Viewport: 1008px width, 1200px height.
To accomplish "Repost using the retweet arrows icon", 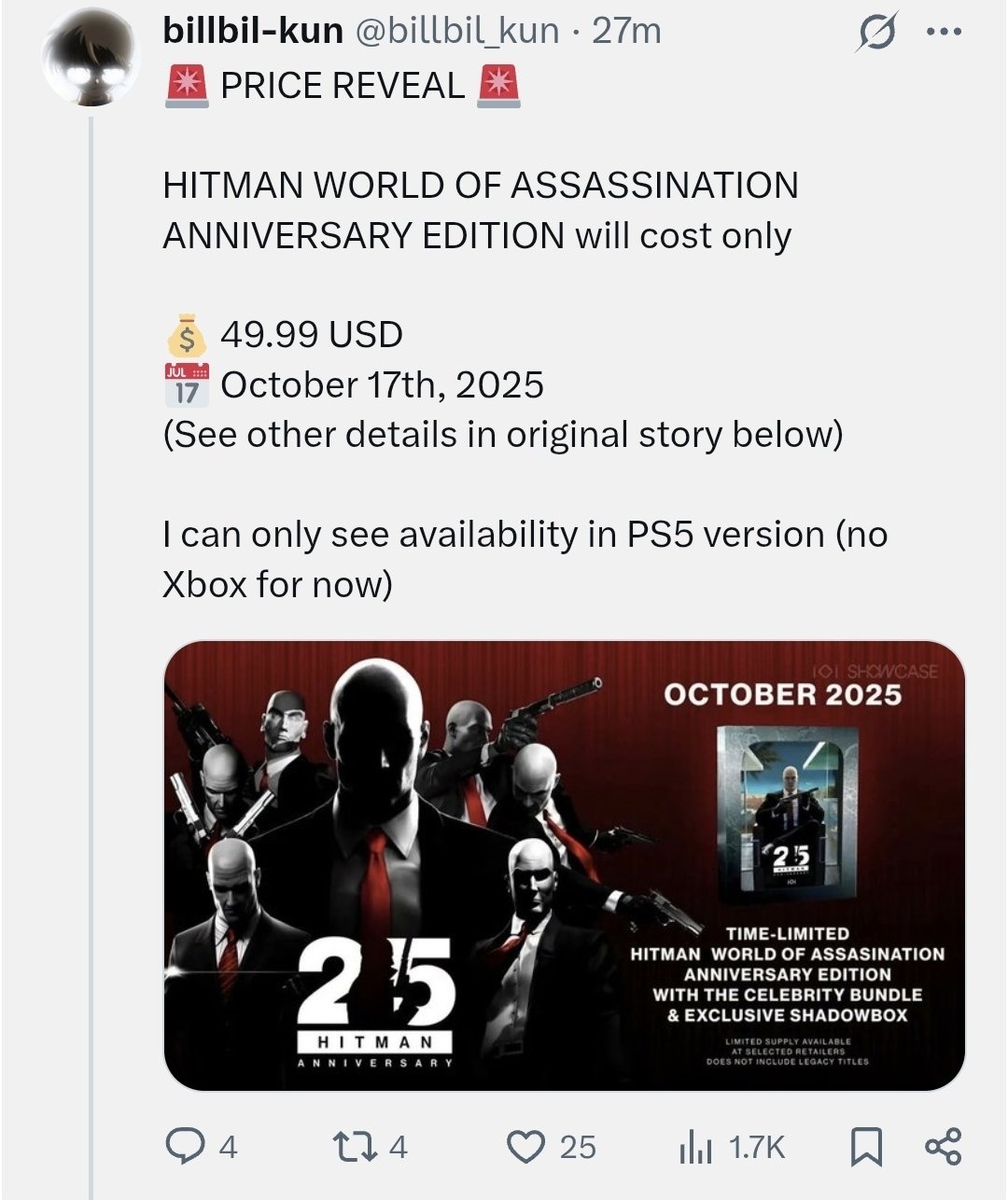I will (355, 1146).
